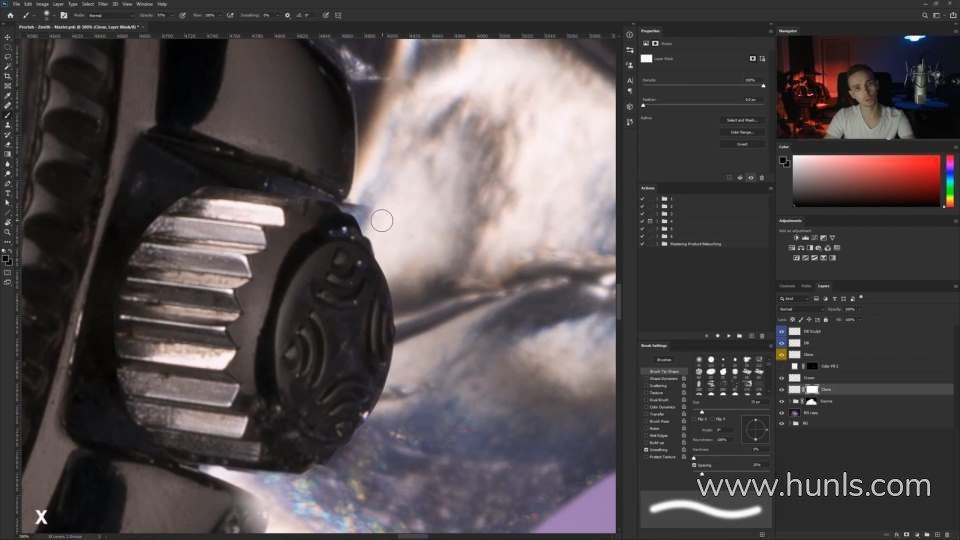Enable the Shape Dynamics checkbox
The width and height of the screenshot is (960, 540).
(x=647, y=378)
